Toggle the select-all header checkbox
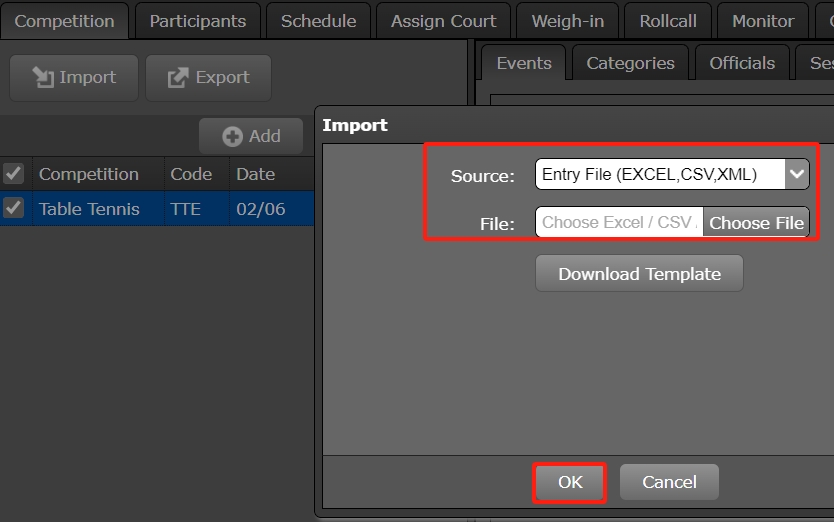This screenshot has width=834, height=522. coord(14,174)
